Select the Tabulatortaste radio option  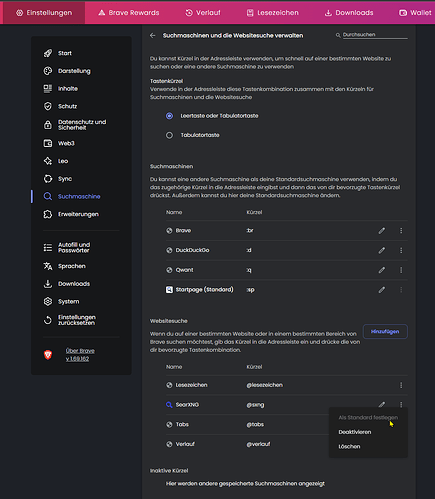169,135
